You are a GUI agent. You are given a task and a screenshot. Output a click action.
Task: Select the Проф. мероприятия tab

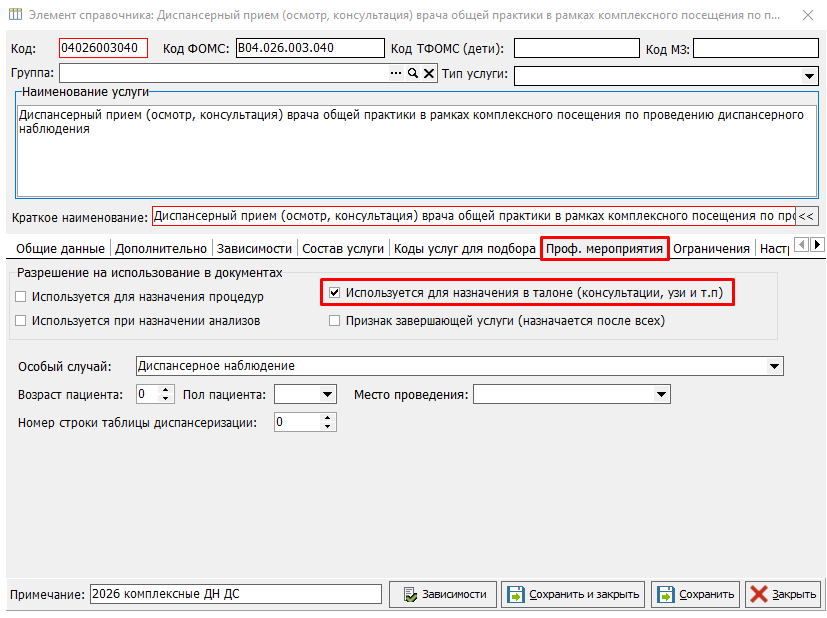604,249
